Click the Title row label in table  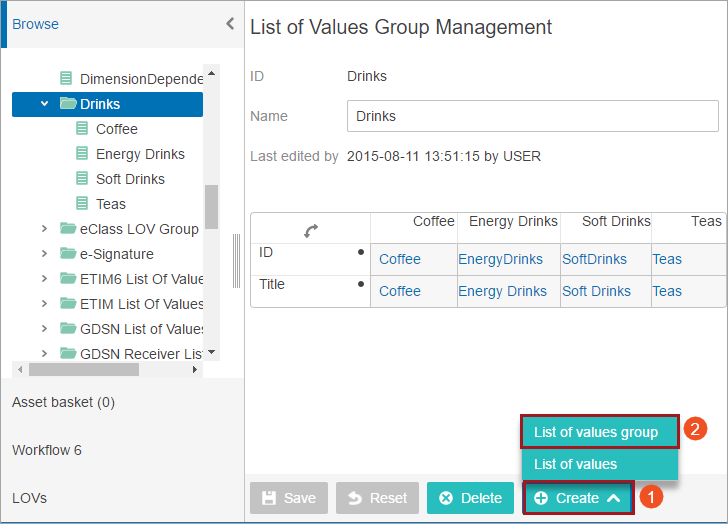(x=272, y=284)
